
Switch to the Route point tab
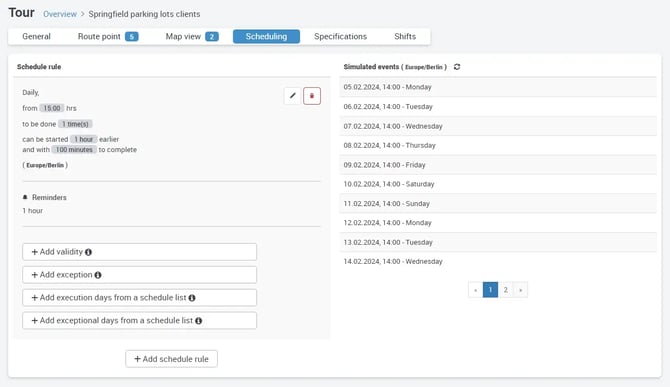click(108, 37)
